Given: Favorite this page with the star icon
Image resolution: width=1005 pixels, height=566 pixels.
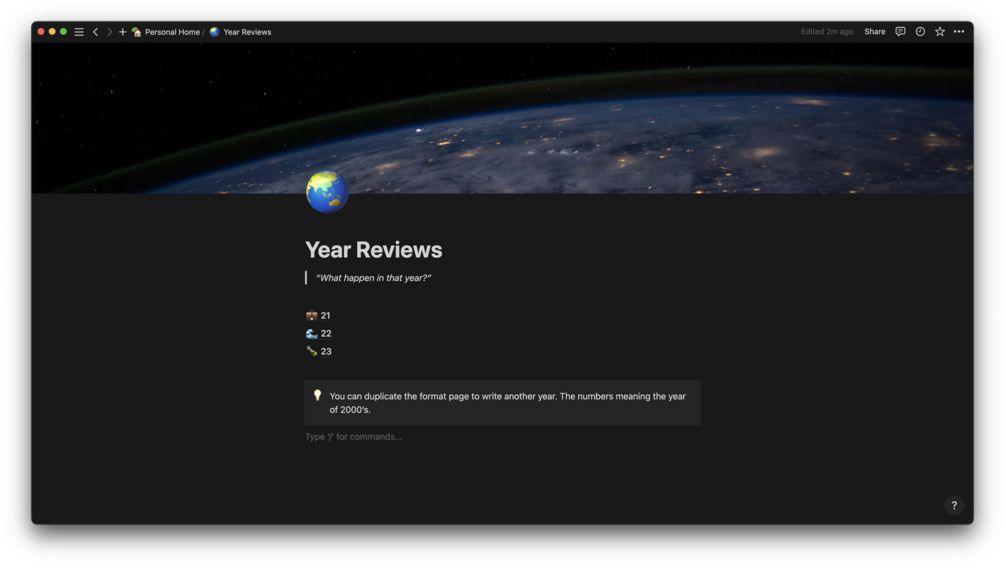Looking at the screenshot, I should point(940,31).
